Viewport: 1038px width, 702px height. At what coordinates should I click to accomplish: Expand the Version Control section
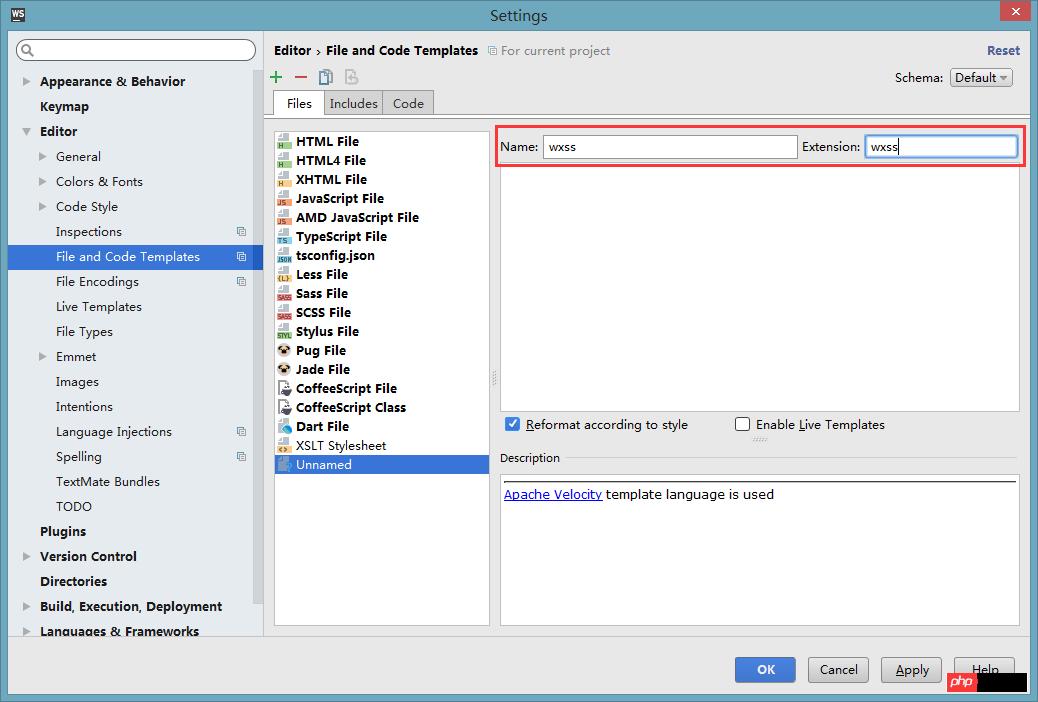(27, 557)
